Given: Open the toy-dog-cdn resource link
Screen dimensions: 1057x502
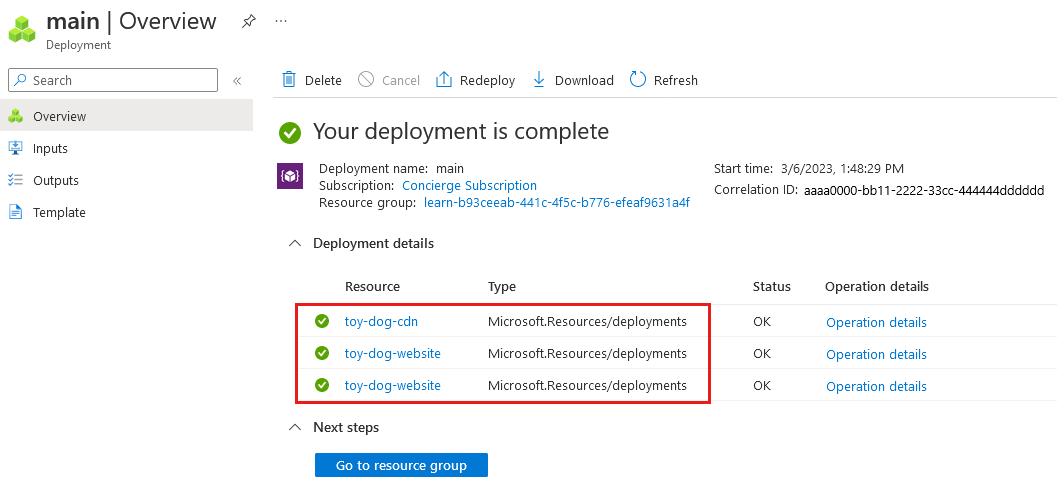Looking at the screenshot, I should click(382, 321).
